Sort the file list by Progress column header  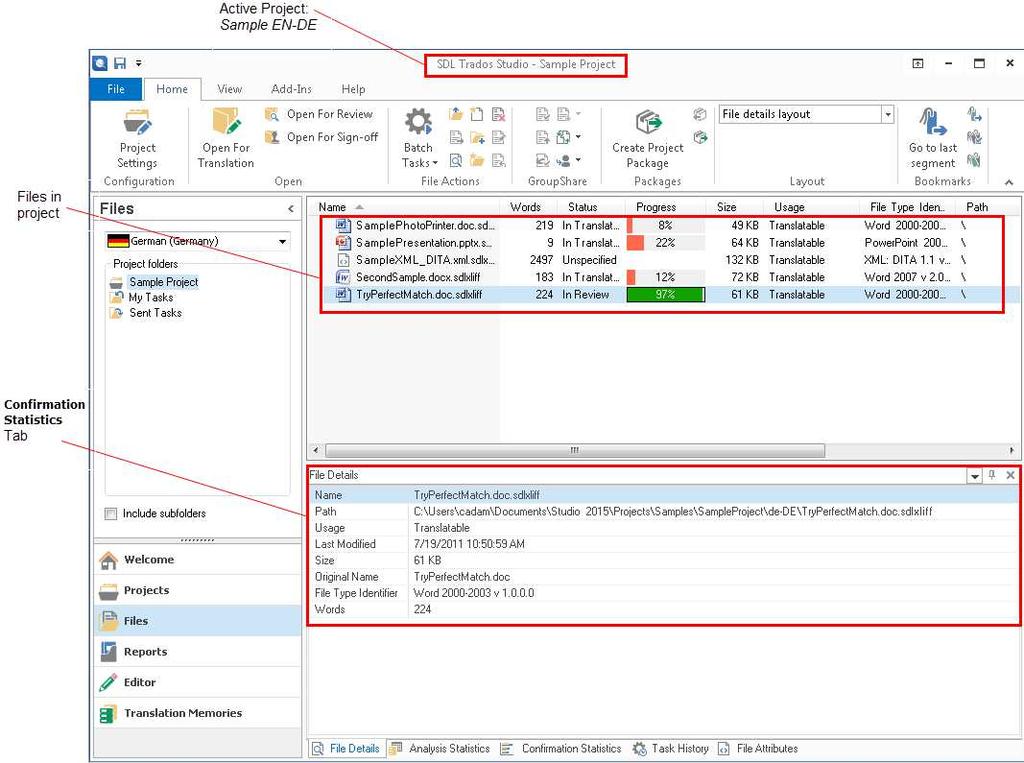(x=666, y=207)
